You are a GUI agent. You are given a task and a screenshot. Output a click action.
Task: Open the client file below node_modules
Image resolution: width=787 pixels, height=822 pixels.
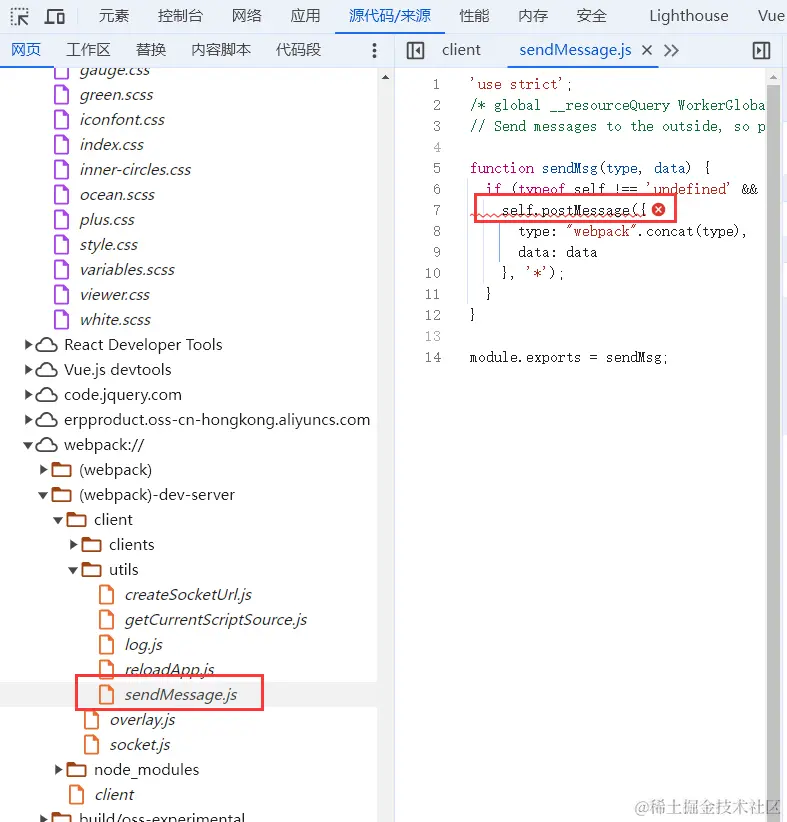pos(114,795)
